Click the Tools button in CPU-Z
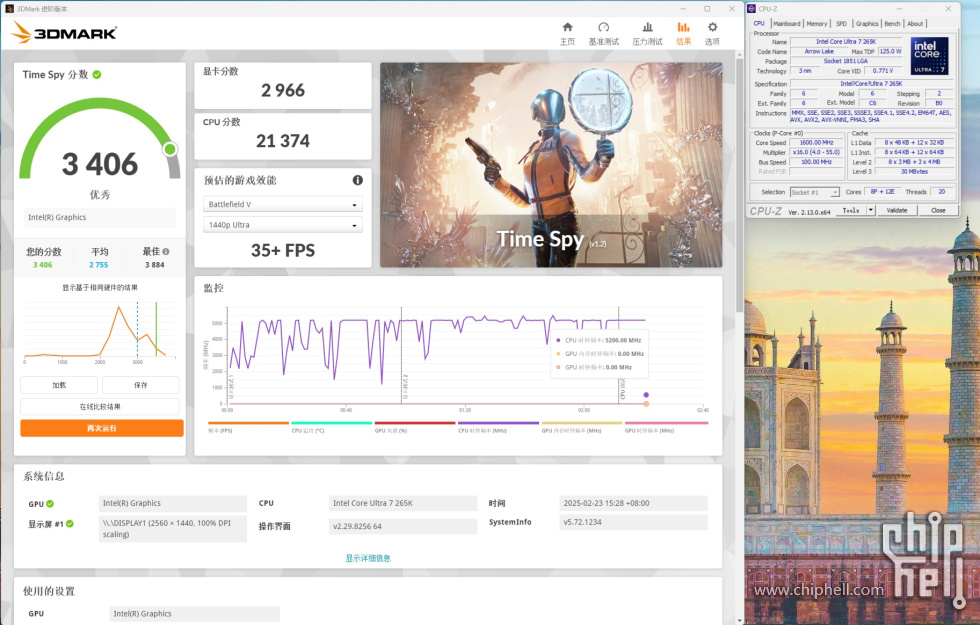 point(851,211)
